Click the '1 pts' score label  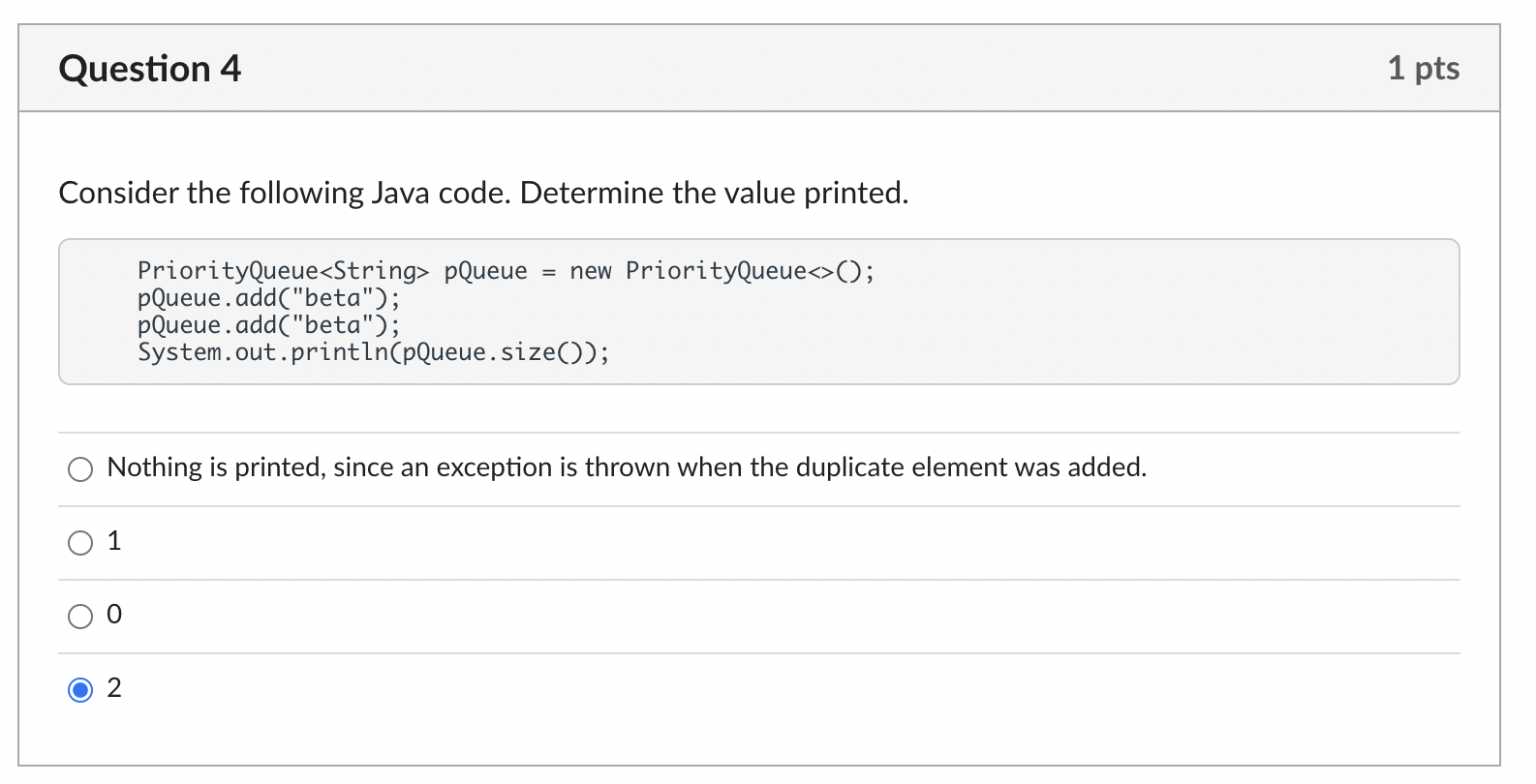pos(1423,69)
